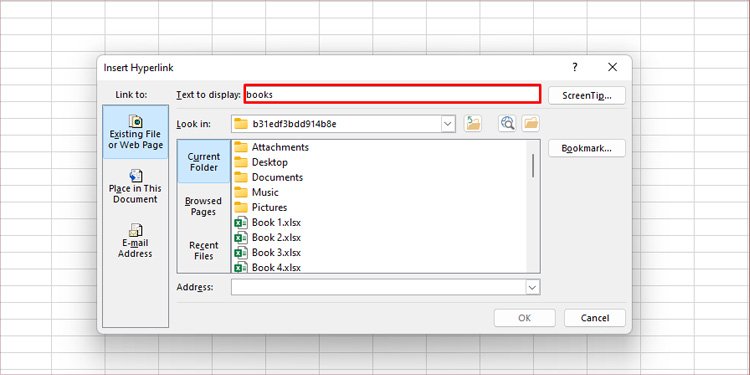Click the Browse for File folder icon
750x375 pixels.
point(531,124)
